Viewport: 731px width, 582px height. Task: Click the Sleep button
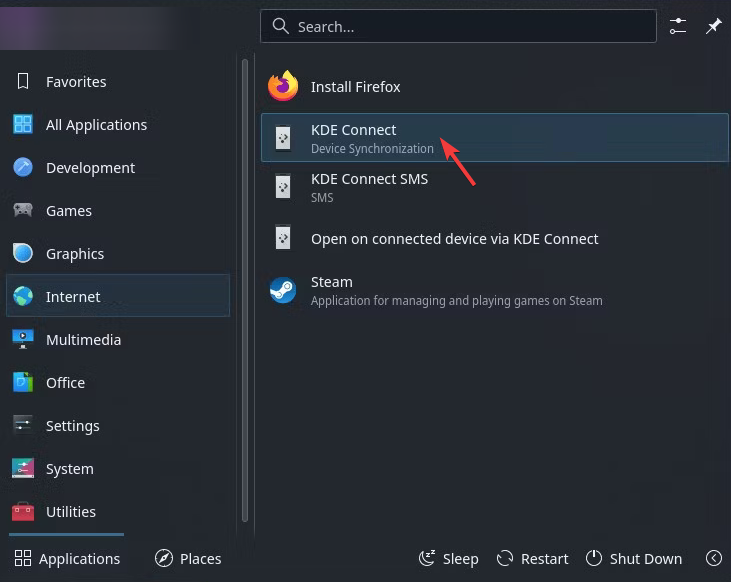[448, 558]
